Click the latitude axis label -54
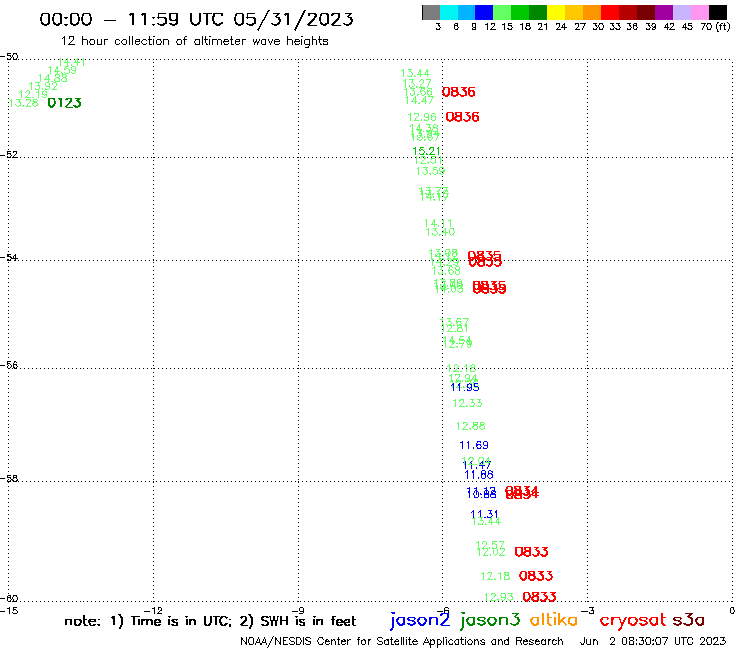The height and width of the screenshot is (650, 740). (9, 257)
